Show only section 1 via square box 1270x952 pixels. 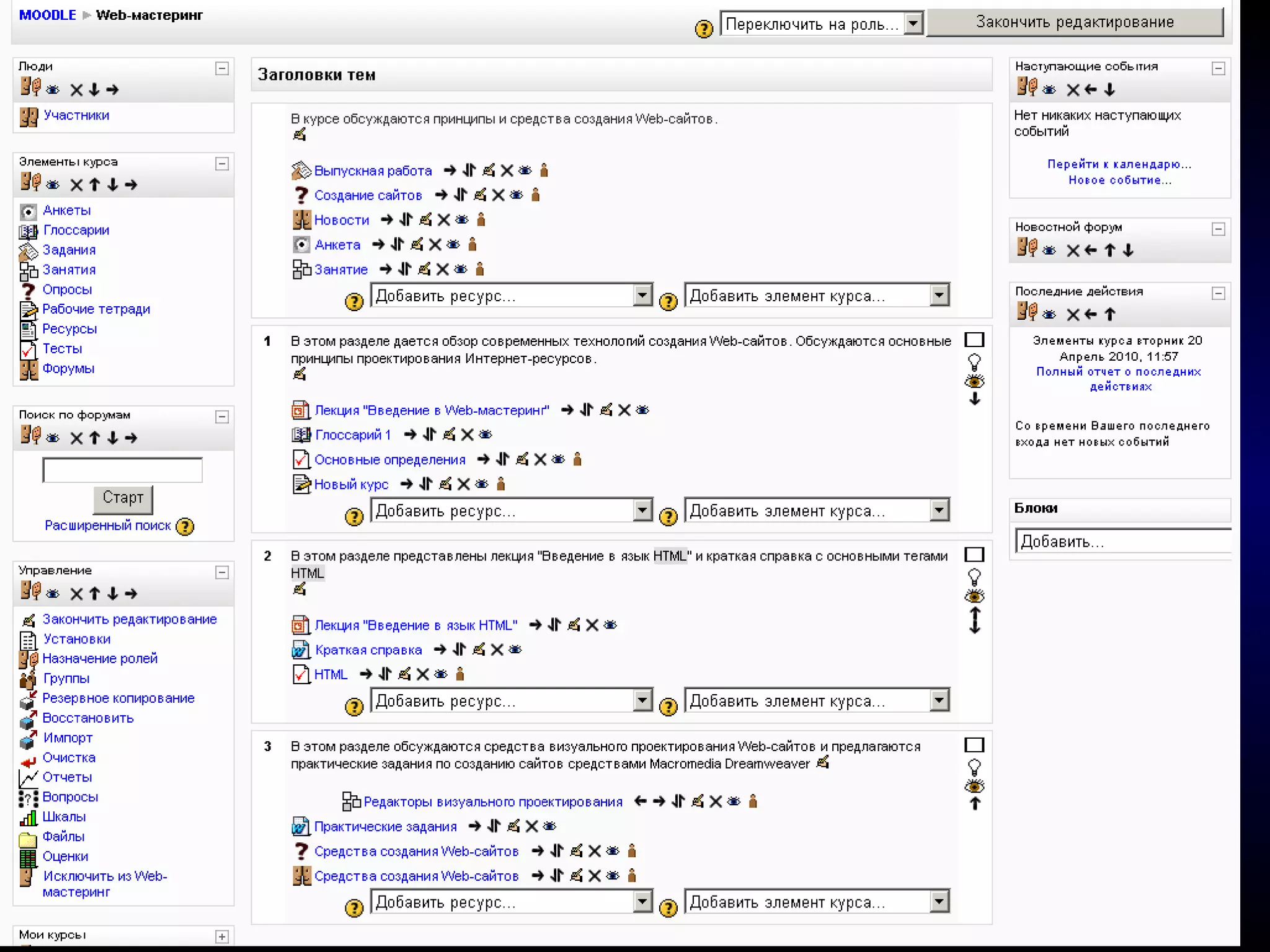click(x=974, y=340)
